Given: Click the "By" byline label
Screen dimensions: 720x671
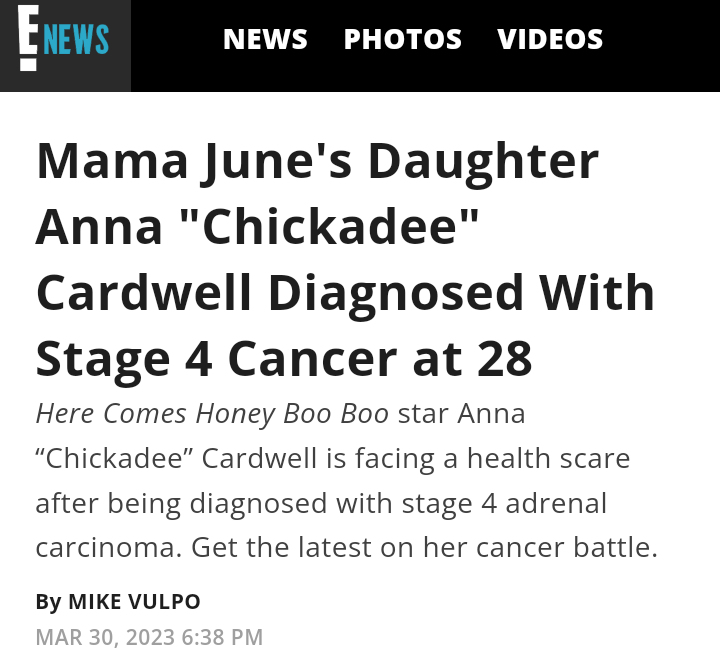Looking at the screenshot, I should (x=48, y=602).
